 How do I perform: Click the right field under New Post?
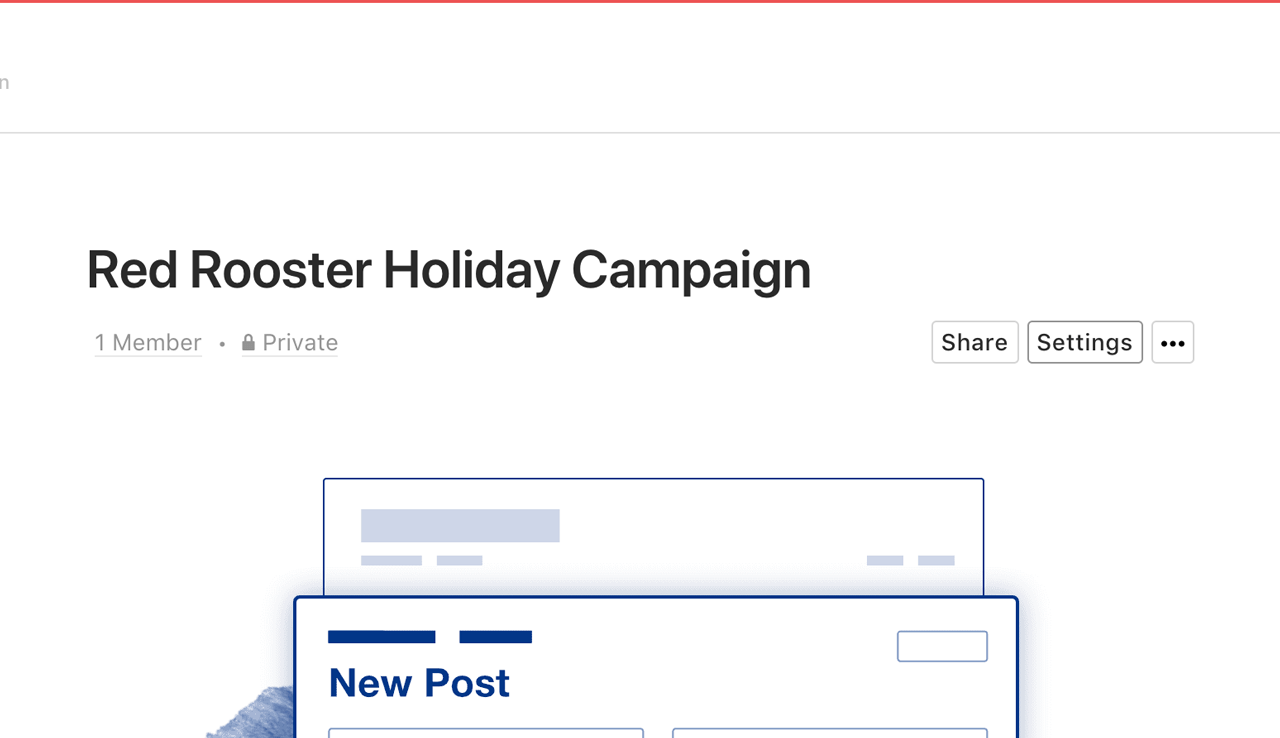[x=830, y=733]
